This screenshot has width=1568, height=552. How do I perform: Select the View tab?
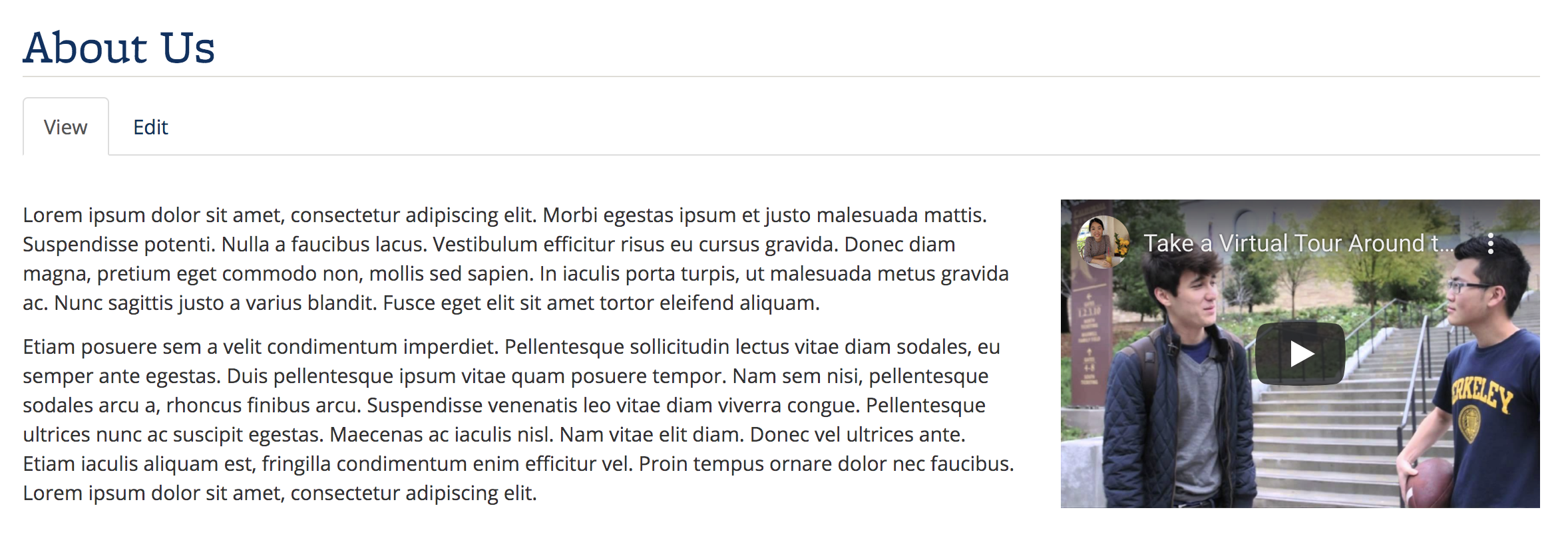click(x=66, y=127)
